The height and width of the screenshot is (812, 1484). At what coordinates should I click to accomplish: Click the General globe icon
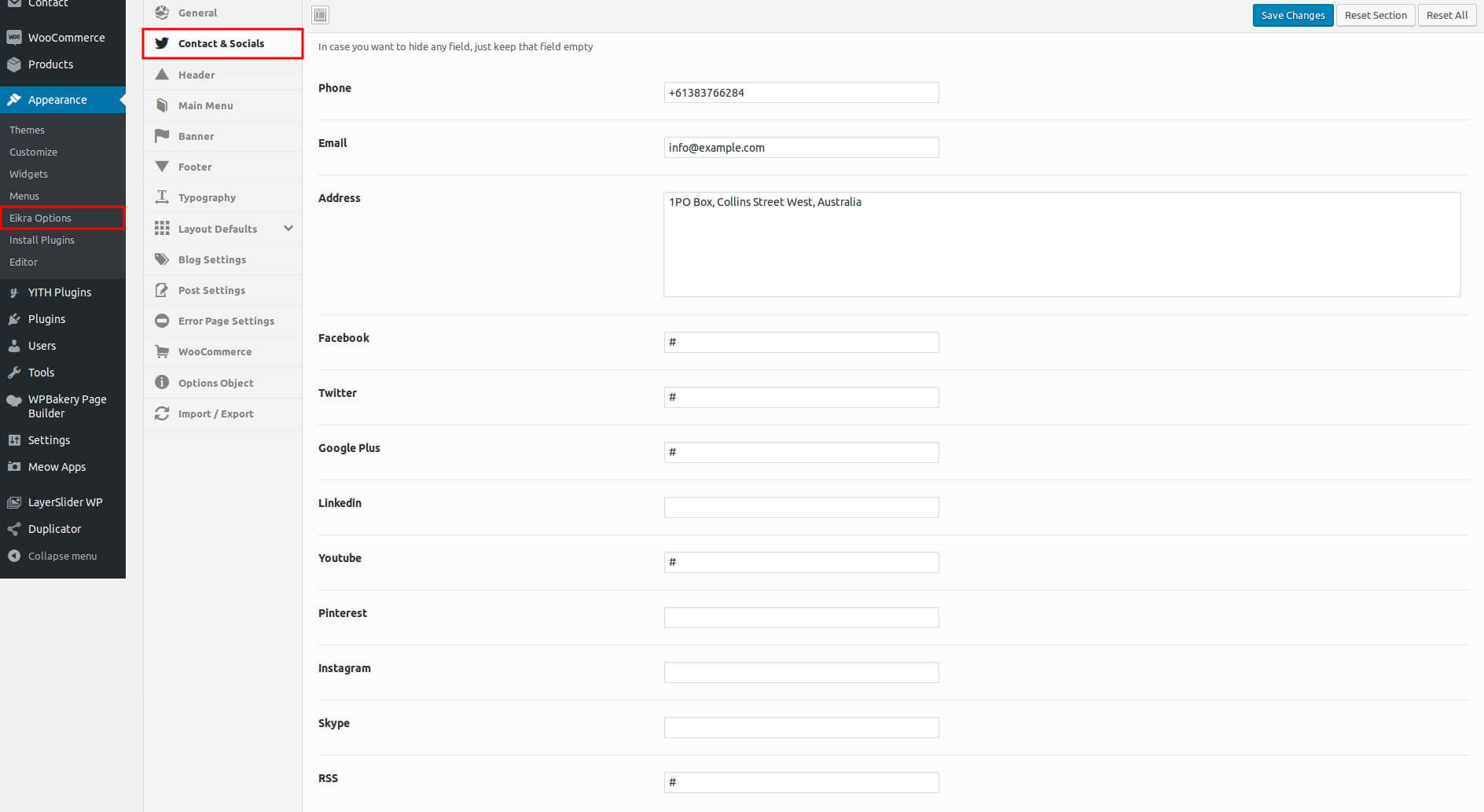pyautogui.click(x=162, y=13)
